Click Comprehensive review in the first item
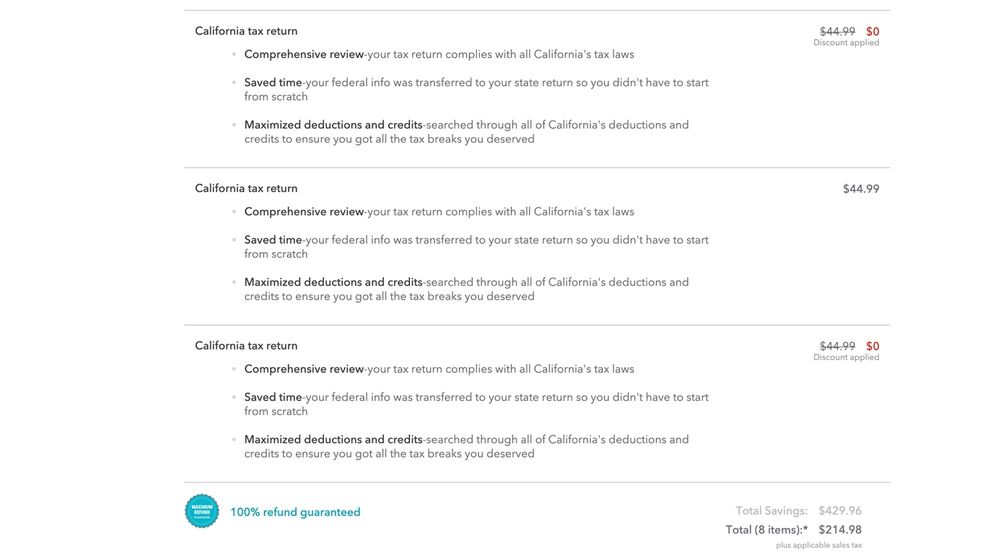 click(x=304, y=54)
